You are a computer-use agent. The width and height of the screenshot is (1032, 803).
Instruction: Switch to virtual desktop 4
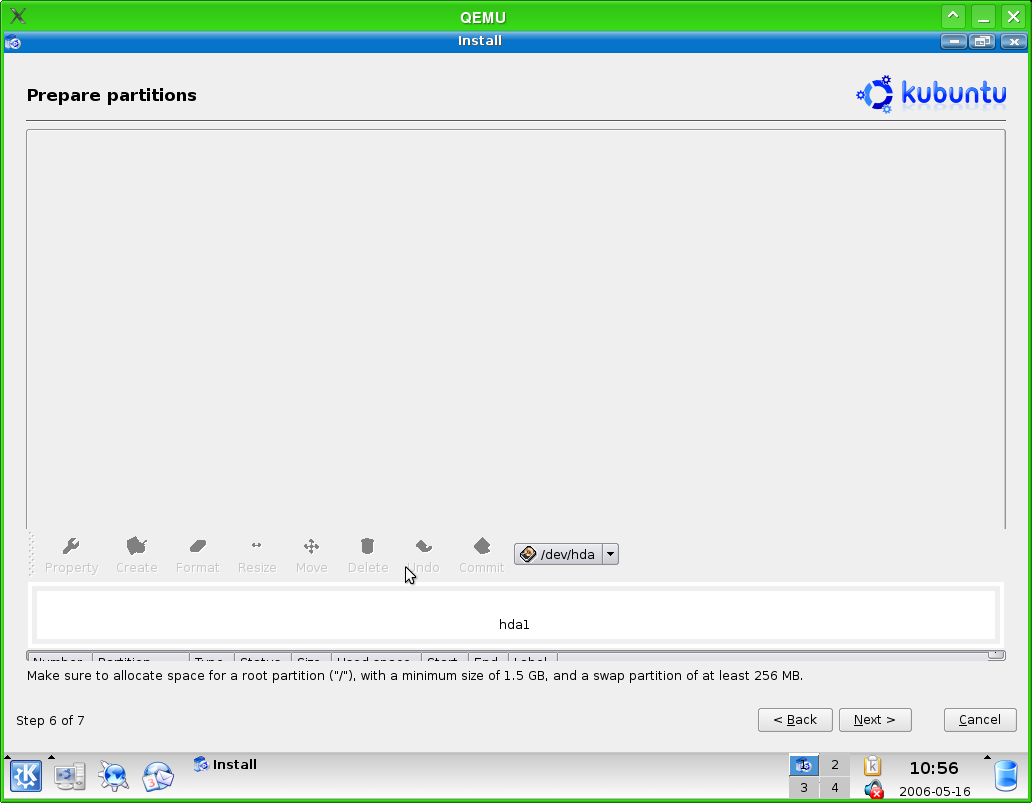(x=835, y=788)
